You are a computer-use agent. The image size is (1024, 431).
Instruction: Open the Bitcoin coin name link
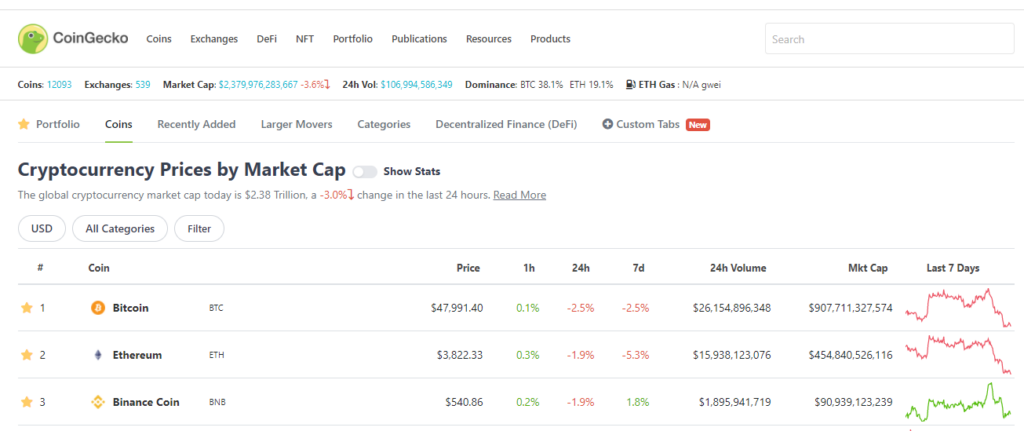click(131, 308)
